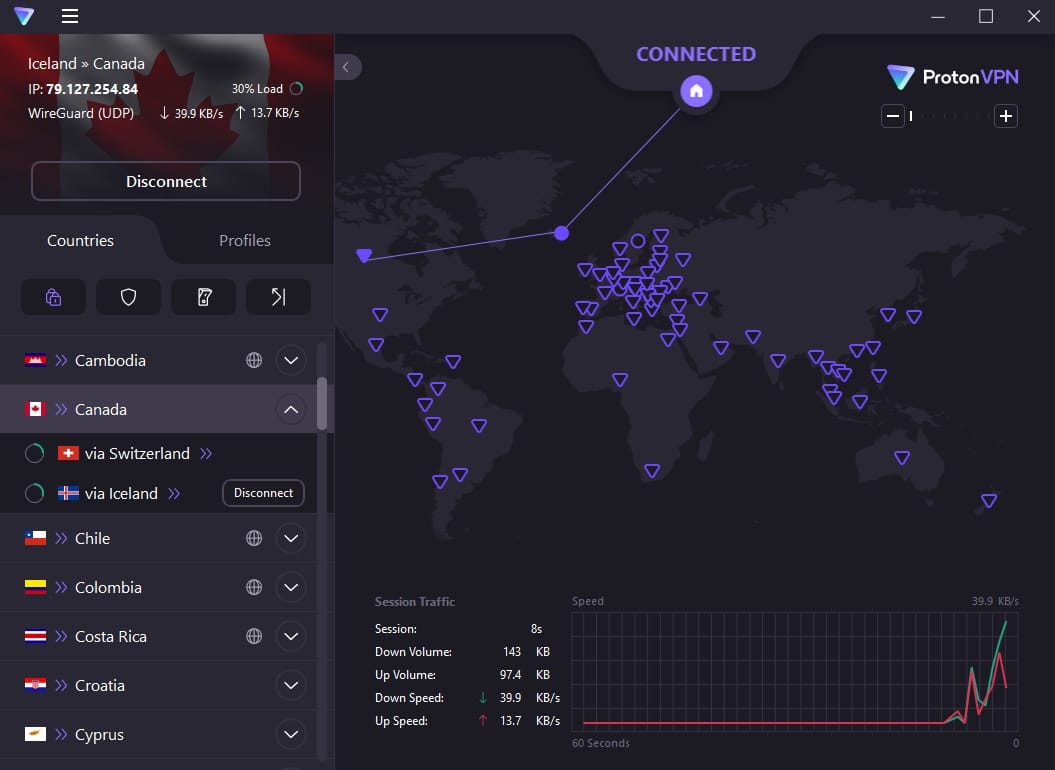Toggle the NetShield shield icon
Image resolution: width=1055 pixels, height=770 pixels.
tap(129, 297)
